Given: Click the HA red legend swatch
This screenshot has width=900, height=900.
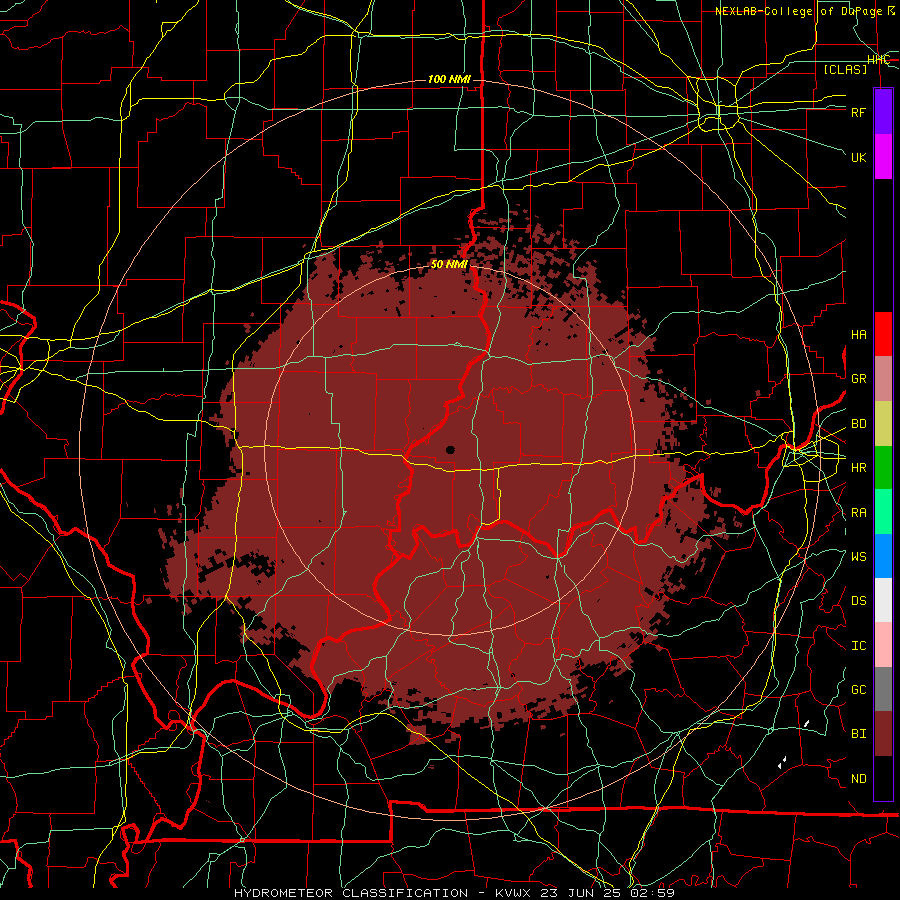Looking at the screenshot, I should tap(883, 334).
